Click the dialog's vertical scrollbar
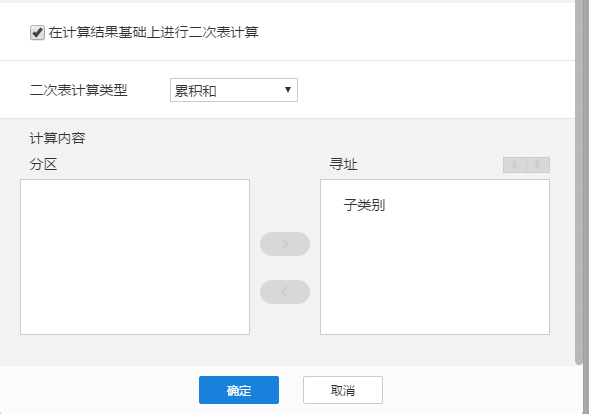 [x=579, y=182]
